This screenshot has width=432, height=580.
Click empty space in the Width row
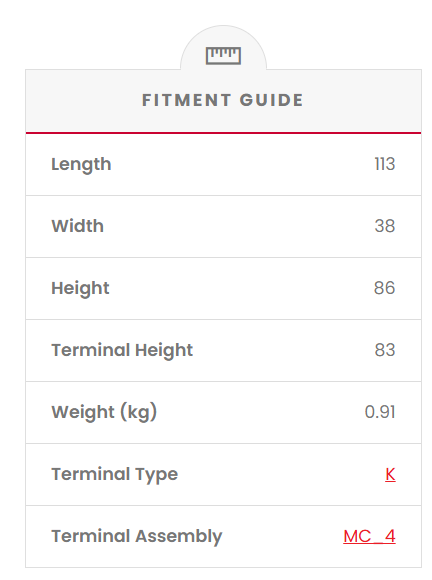pyautogui.click(x=237, y=226)
